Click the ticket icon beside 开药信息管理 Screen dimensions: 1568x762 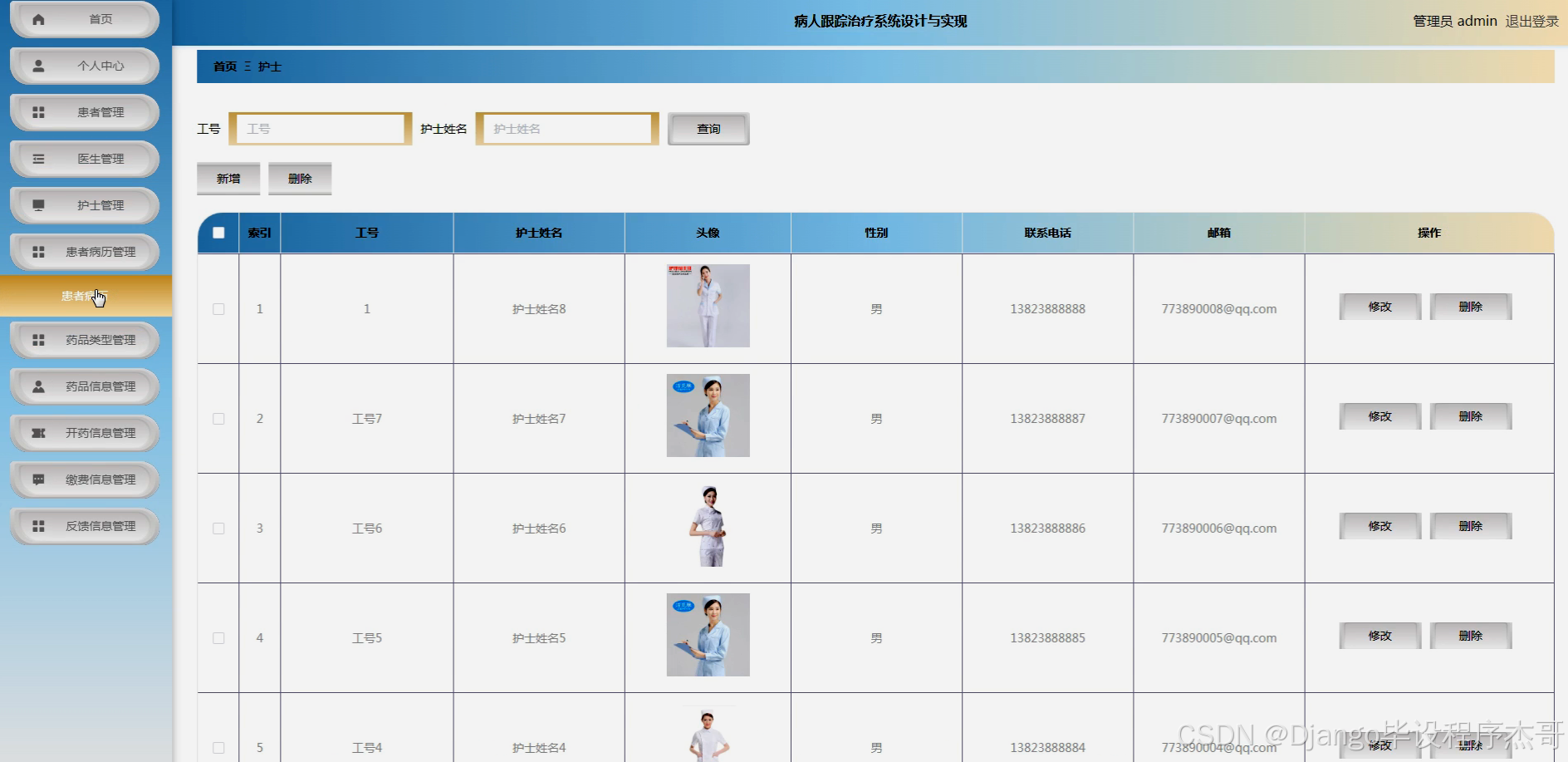38,433
